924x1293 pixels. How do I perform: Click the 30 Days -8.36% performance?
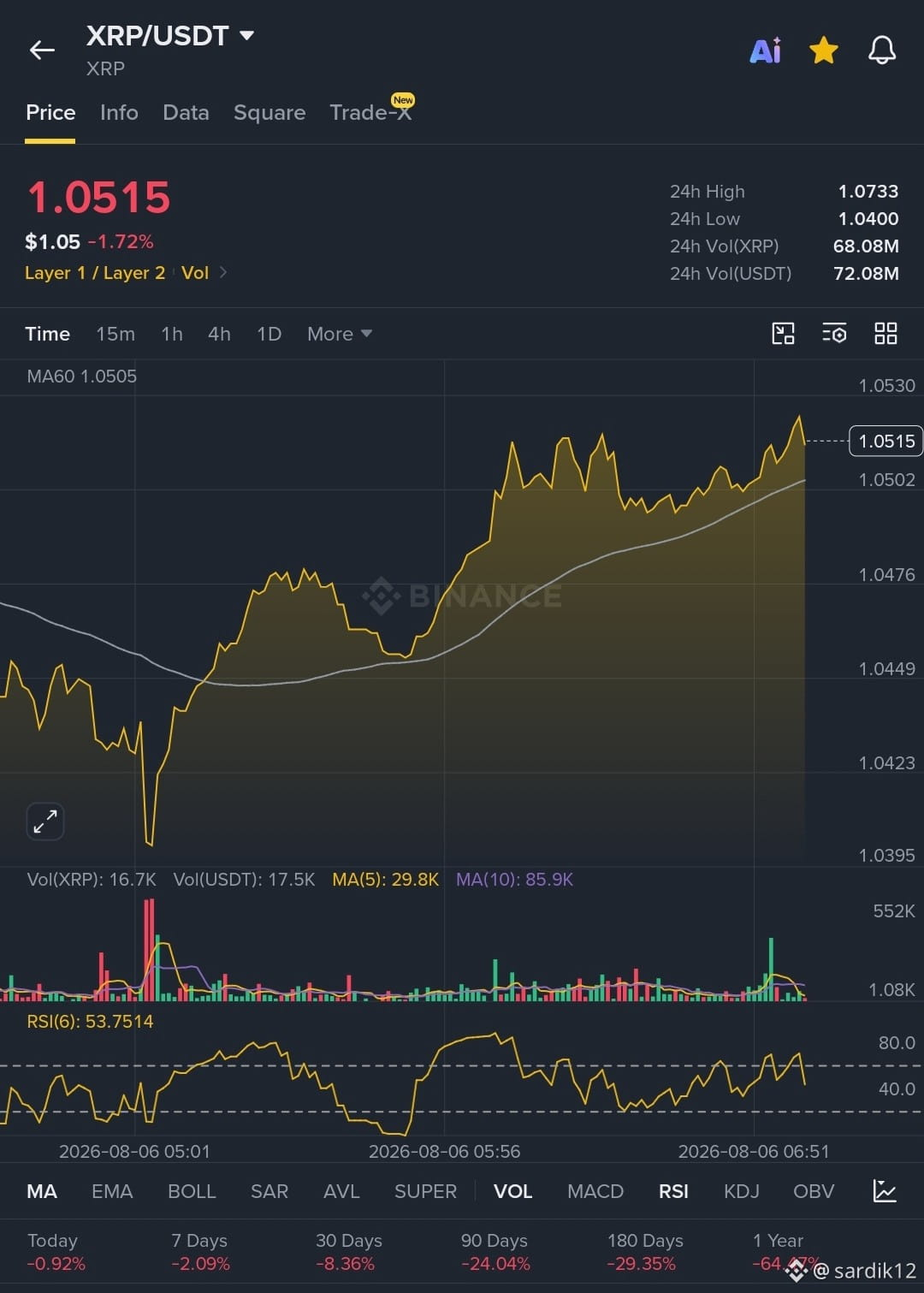pos(348,1252)
